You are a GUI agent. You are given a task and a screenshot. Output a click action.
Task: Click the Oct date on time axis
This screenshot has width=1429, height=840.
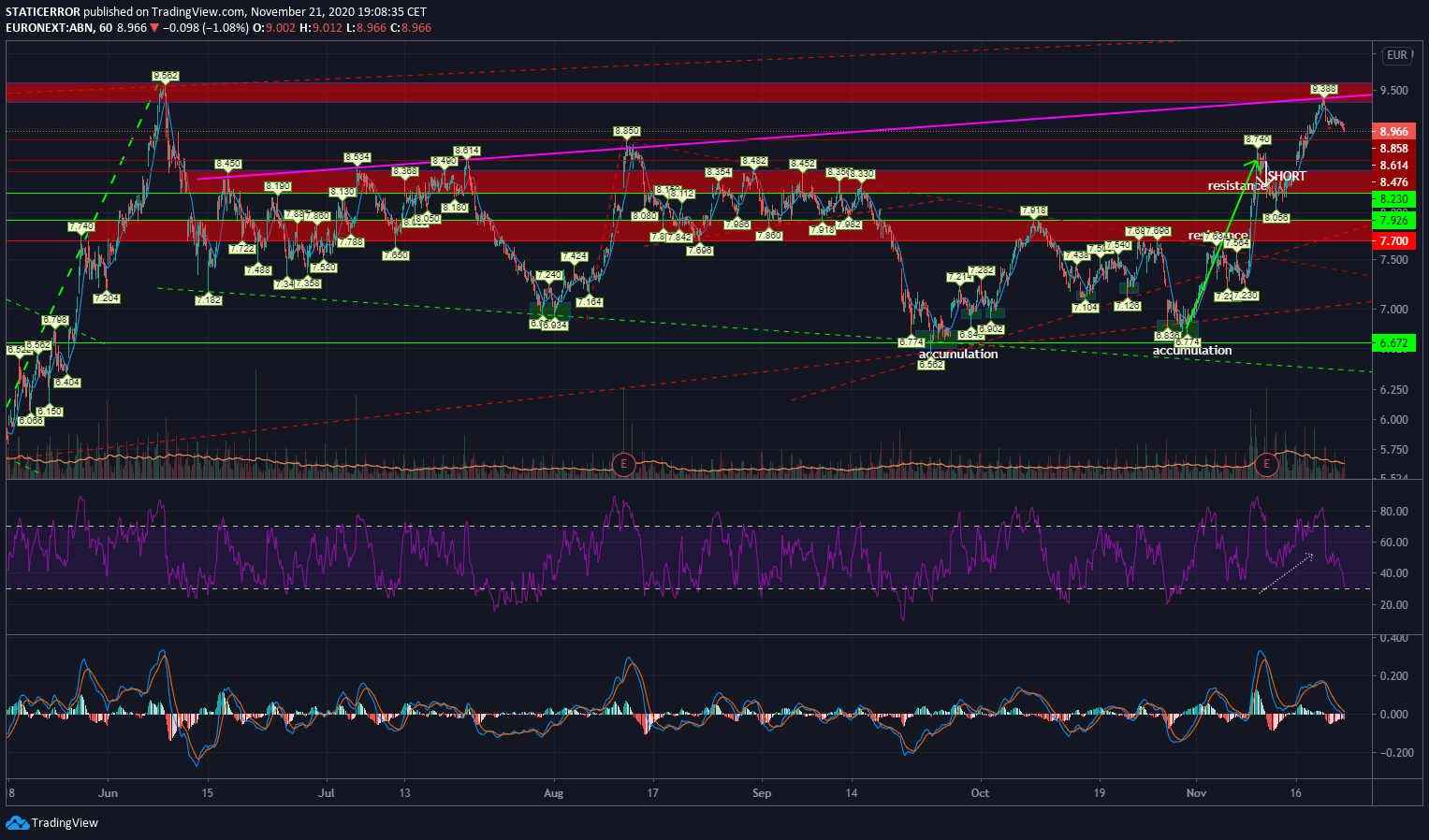(x=980, y=793)
